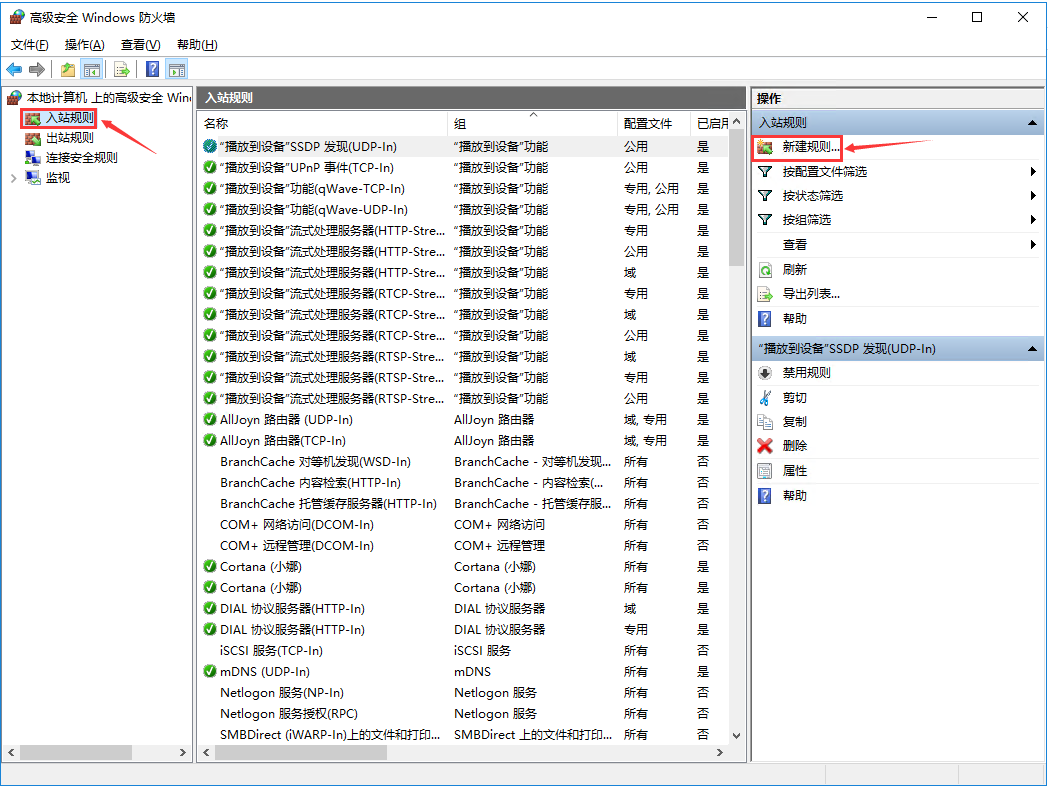Click 帮助 under 入站规则 actions section
The image size is (1048, 788).
[x=795, y=319]
